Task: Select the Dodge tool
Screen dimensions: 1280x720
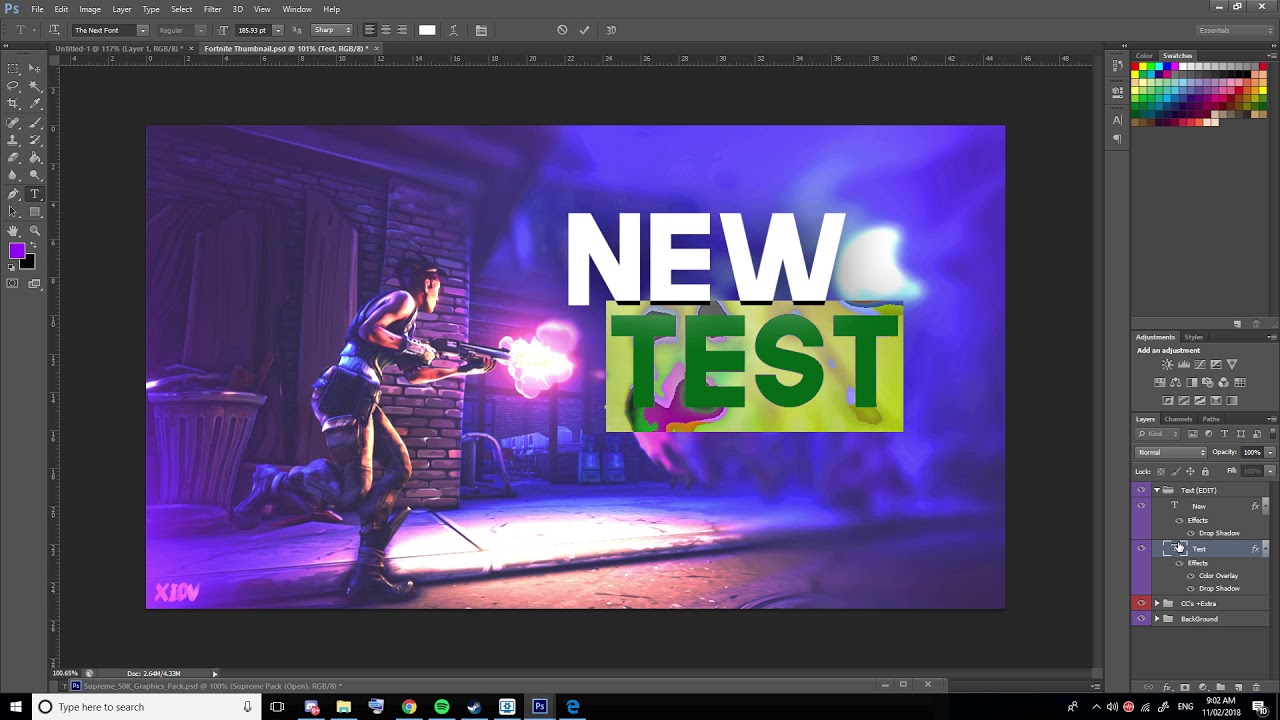Action: (x=35, y=176)
